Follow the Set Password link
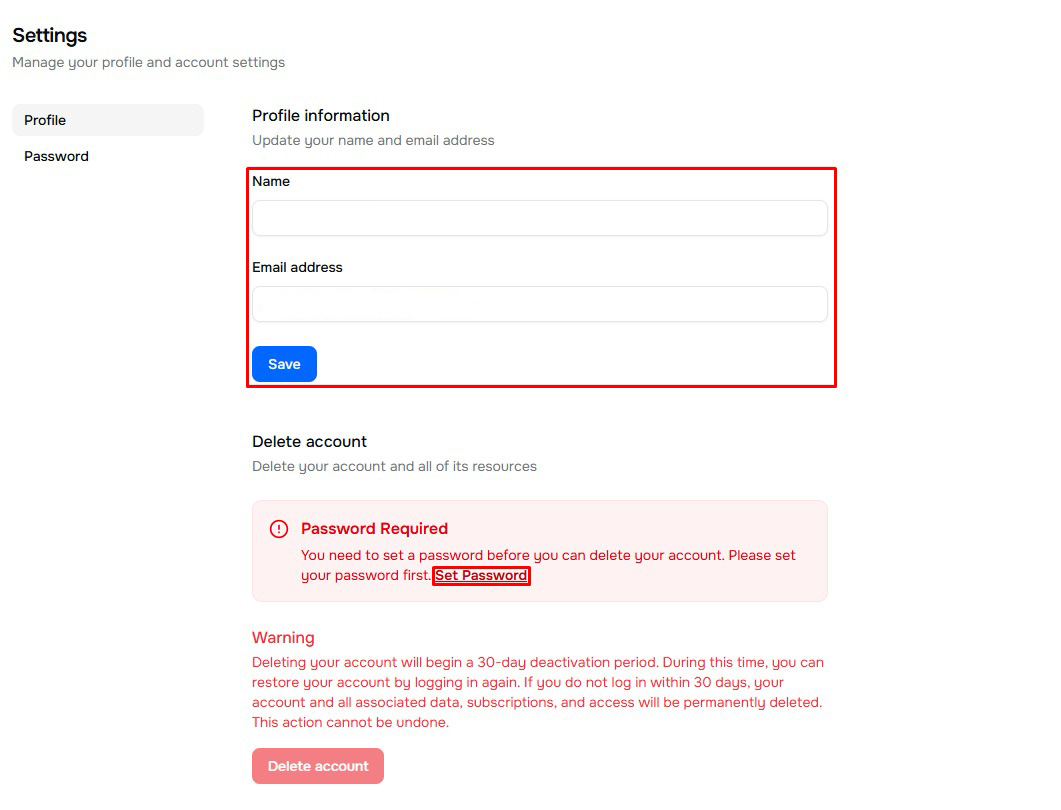The width and height of the screenshot is (1061, 810). pyautogui.click(x=481, y=576)
